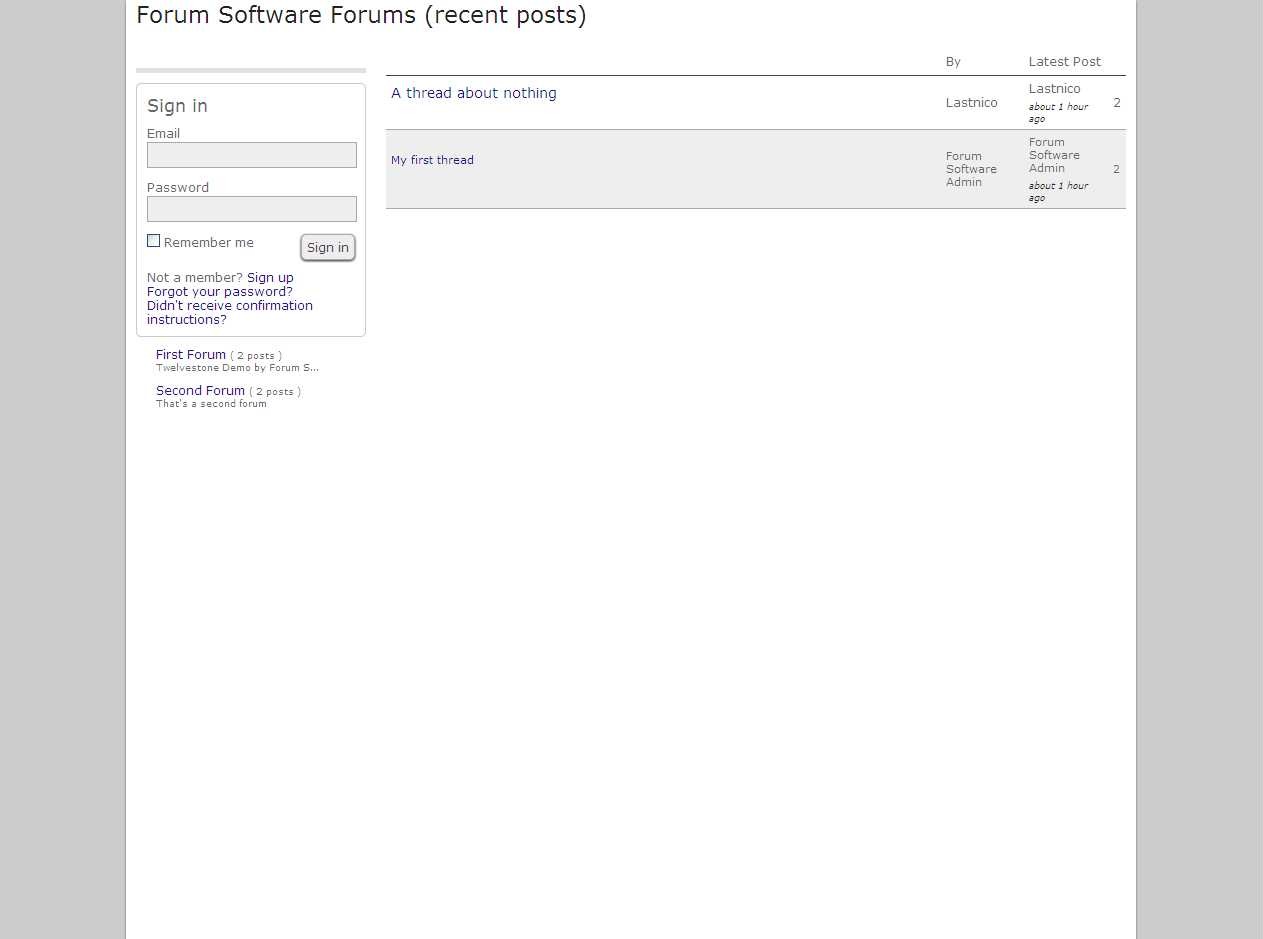Select Forum Software Admin under Latest Post

tap(1054, 155)
